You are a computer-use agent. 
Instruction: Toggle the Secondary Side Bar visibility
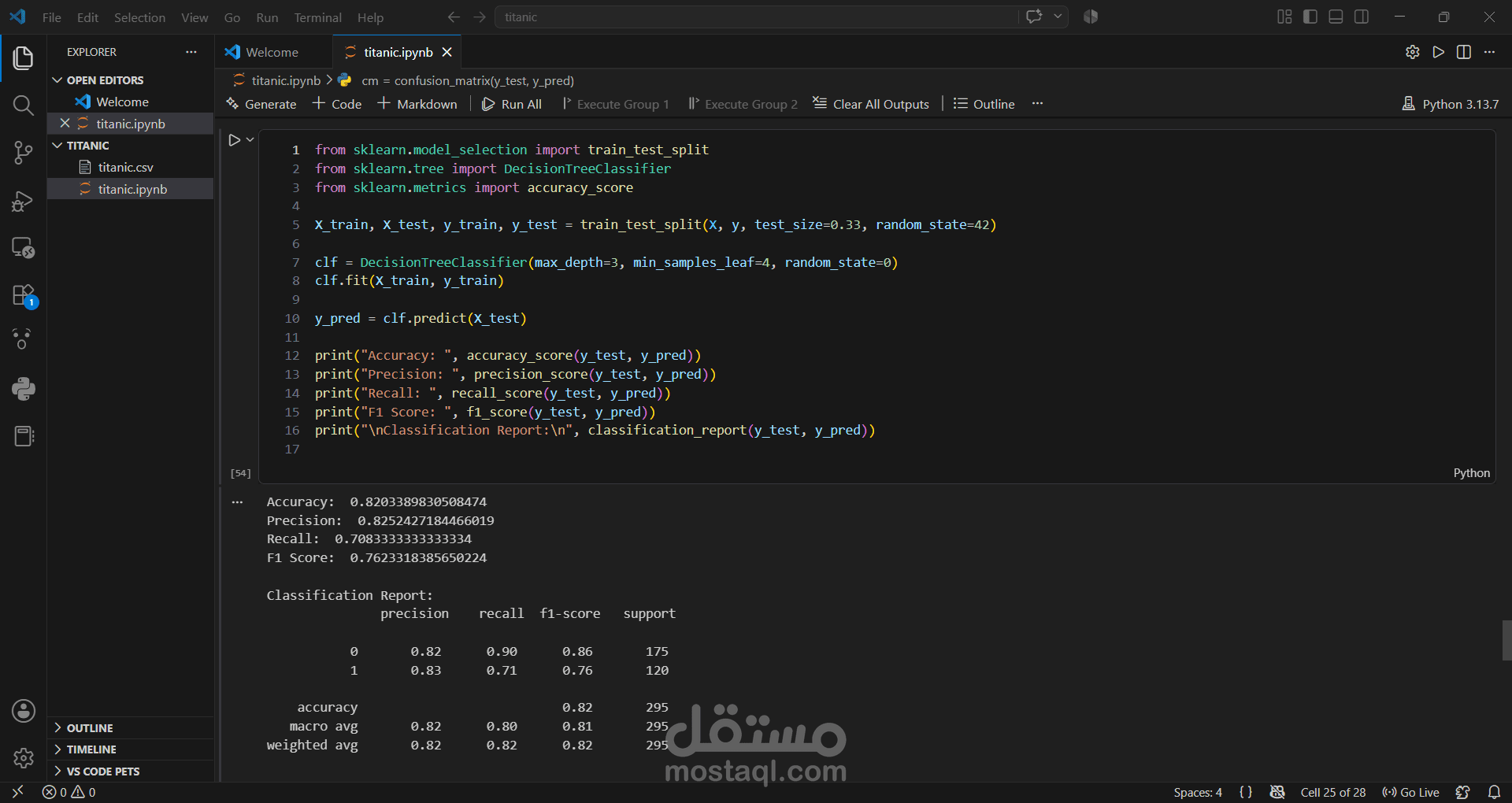[1362, 17]
